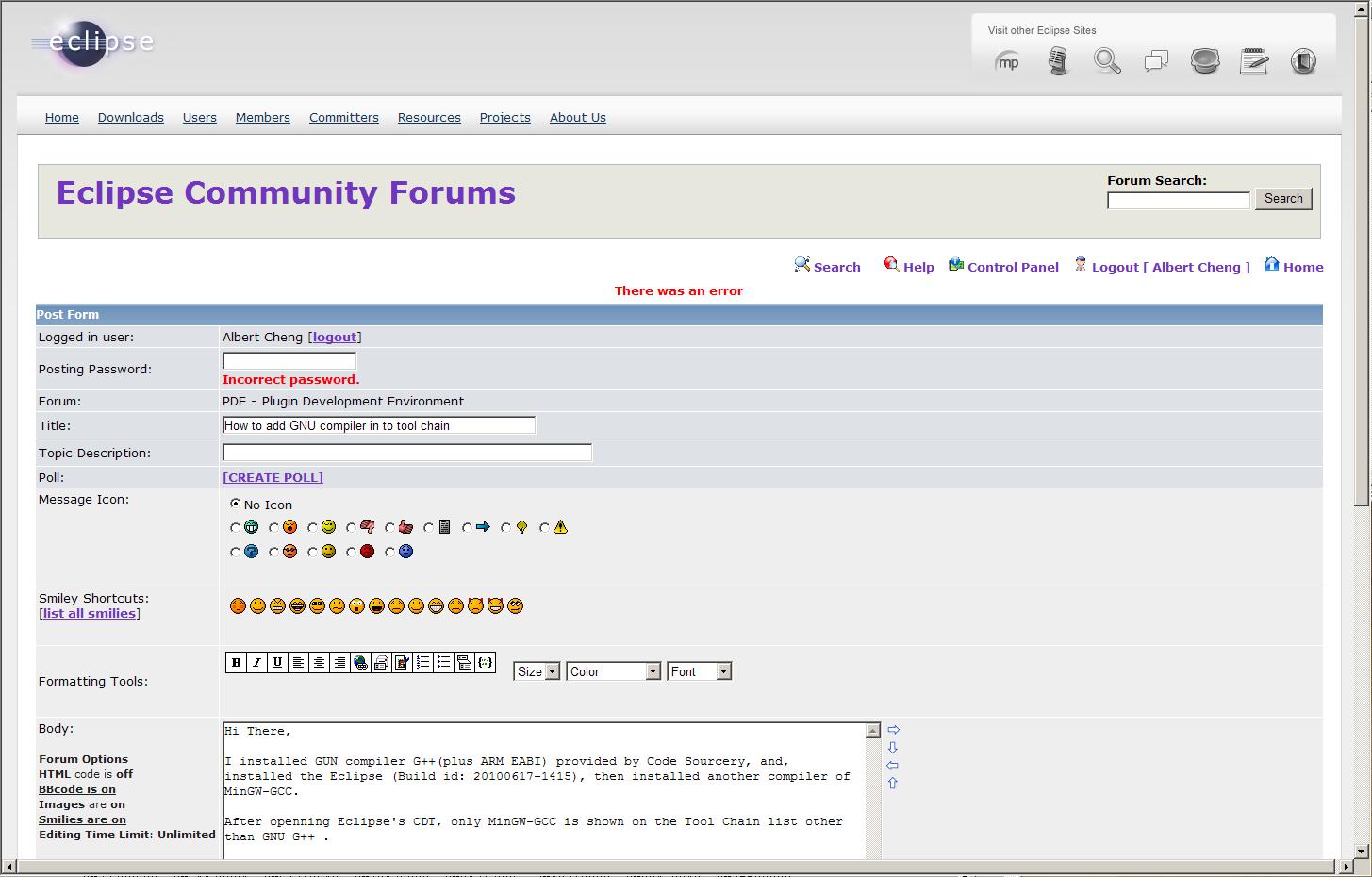Select the No Icon radio option
The height and width of the screenshot is (877, 1372).
point(235,505)
